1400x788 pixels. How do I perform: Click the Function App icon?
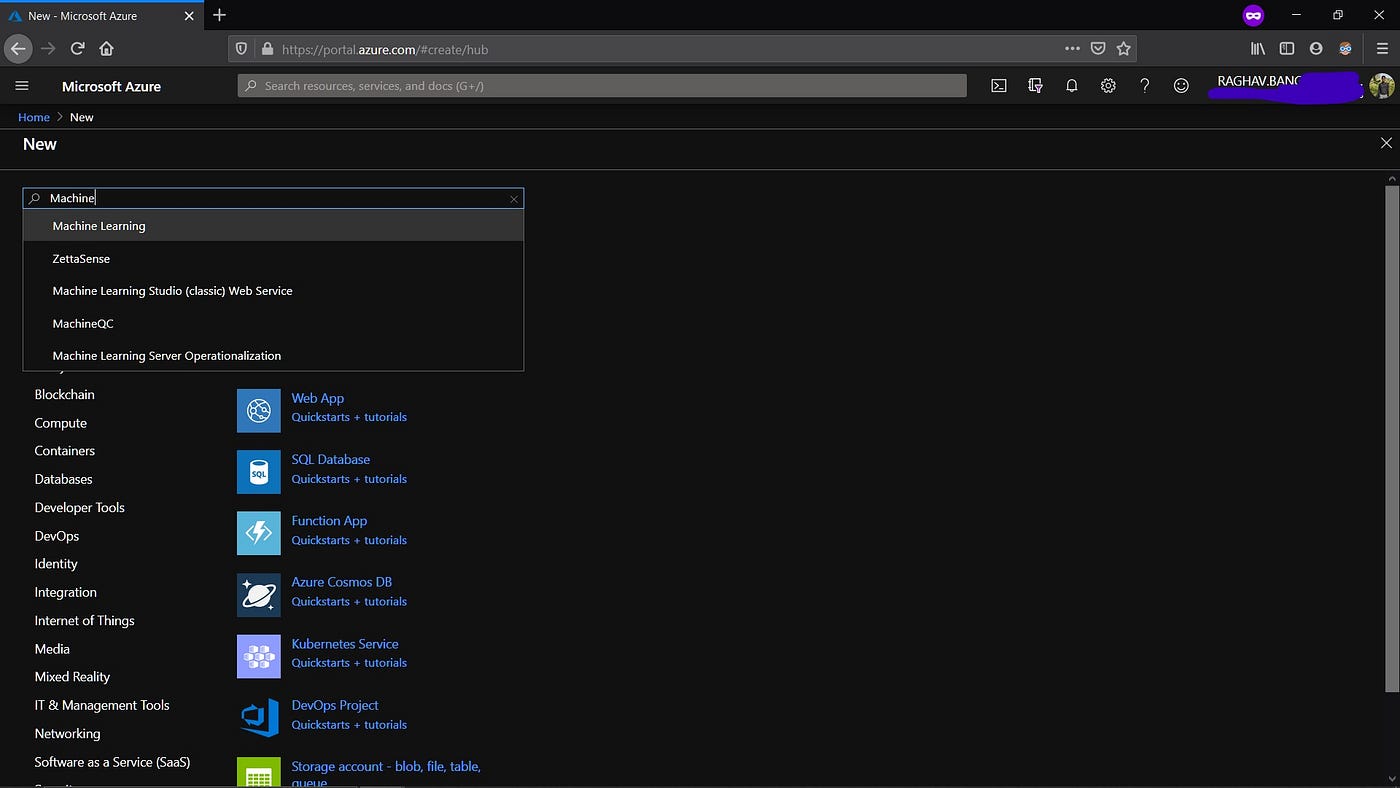click(x=259, y=533)
